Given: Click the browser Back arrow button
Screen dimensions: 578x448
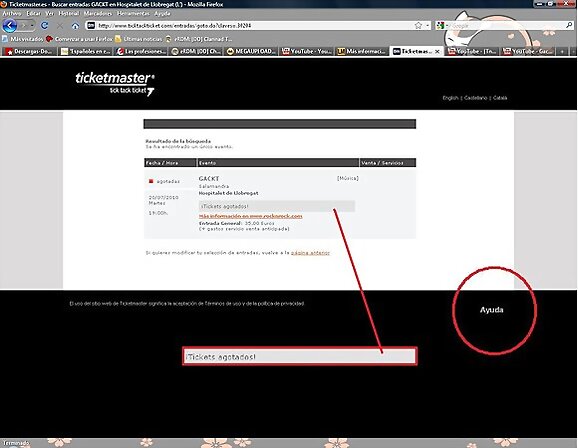Looking at the screenshot, I should tap(10, 26).
